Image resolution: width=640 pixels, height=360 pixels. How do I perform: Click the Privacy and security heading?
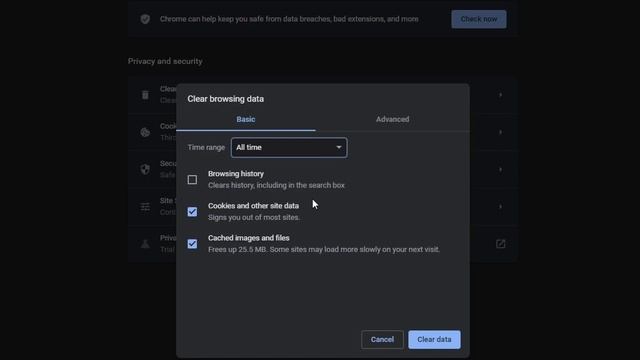165,61
